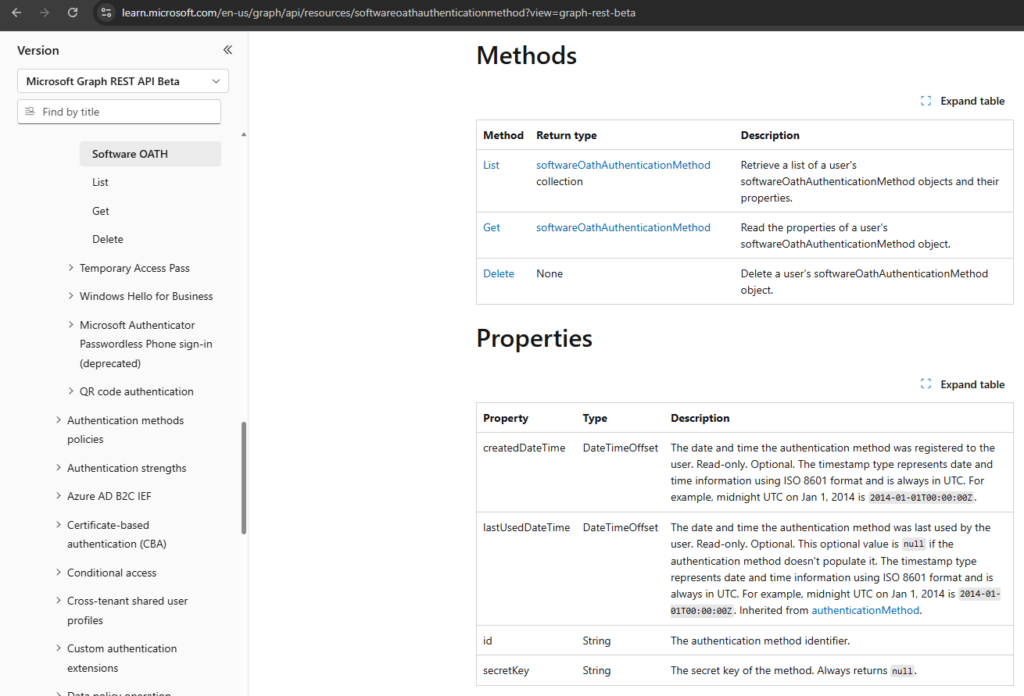Image resolution: width=1024 pixels, height=696 pixels.
Task: Open the List method link in table
Action: pyautogui.click(x=491, y=165)
